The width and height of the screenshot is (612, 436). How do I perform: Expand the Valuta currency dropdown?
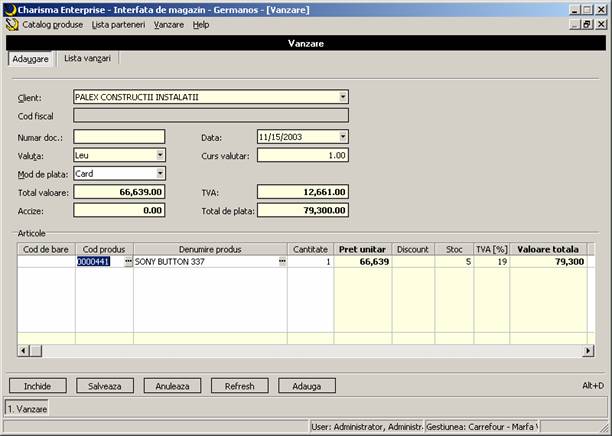pyautogui.click(x=160, y=155)
